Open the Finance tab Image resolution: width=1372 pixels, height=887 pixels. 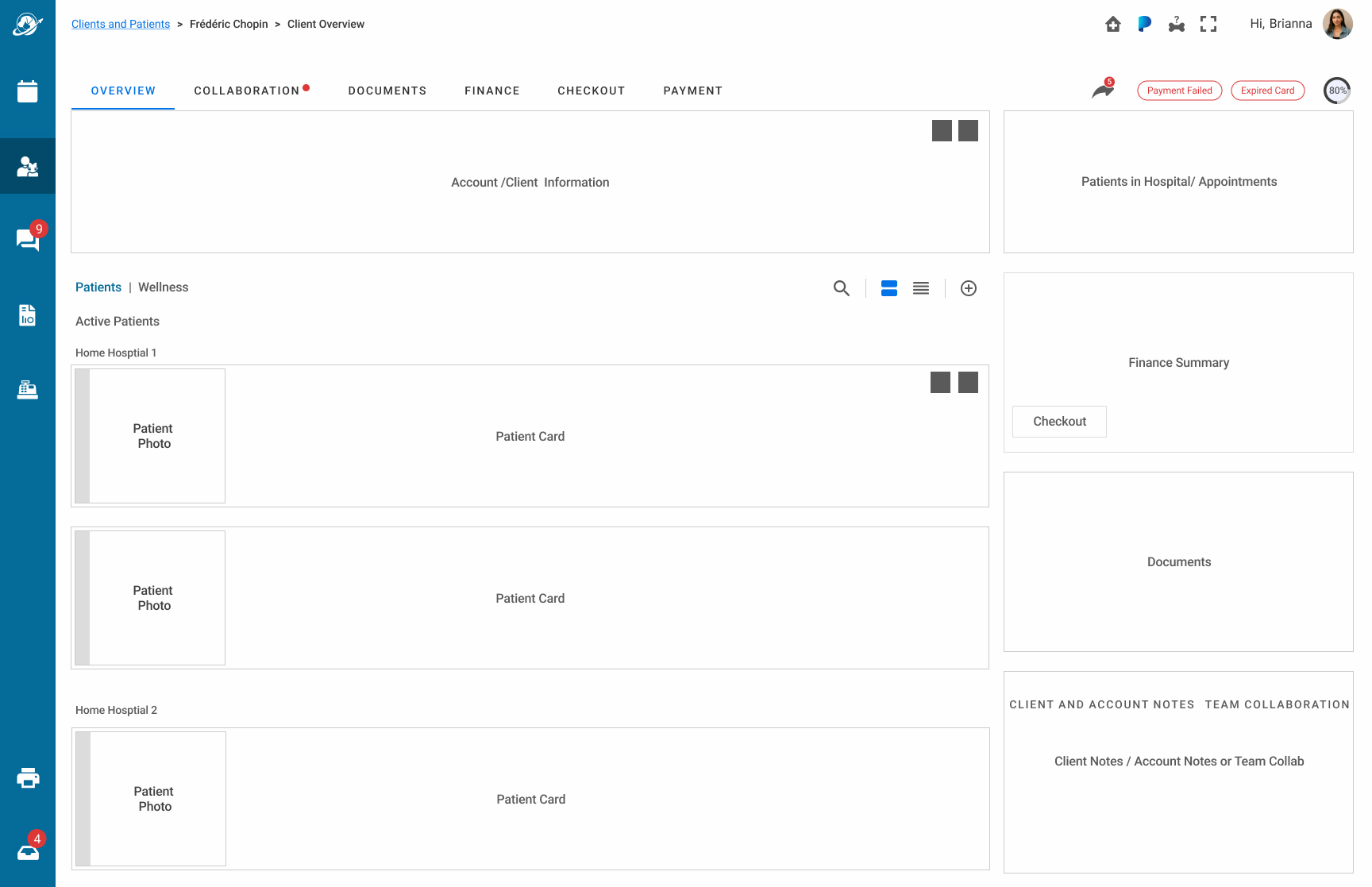click(492, 91)
